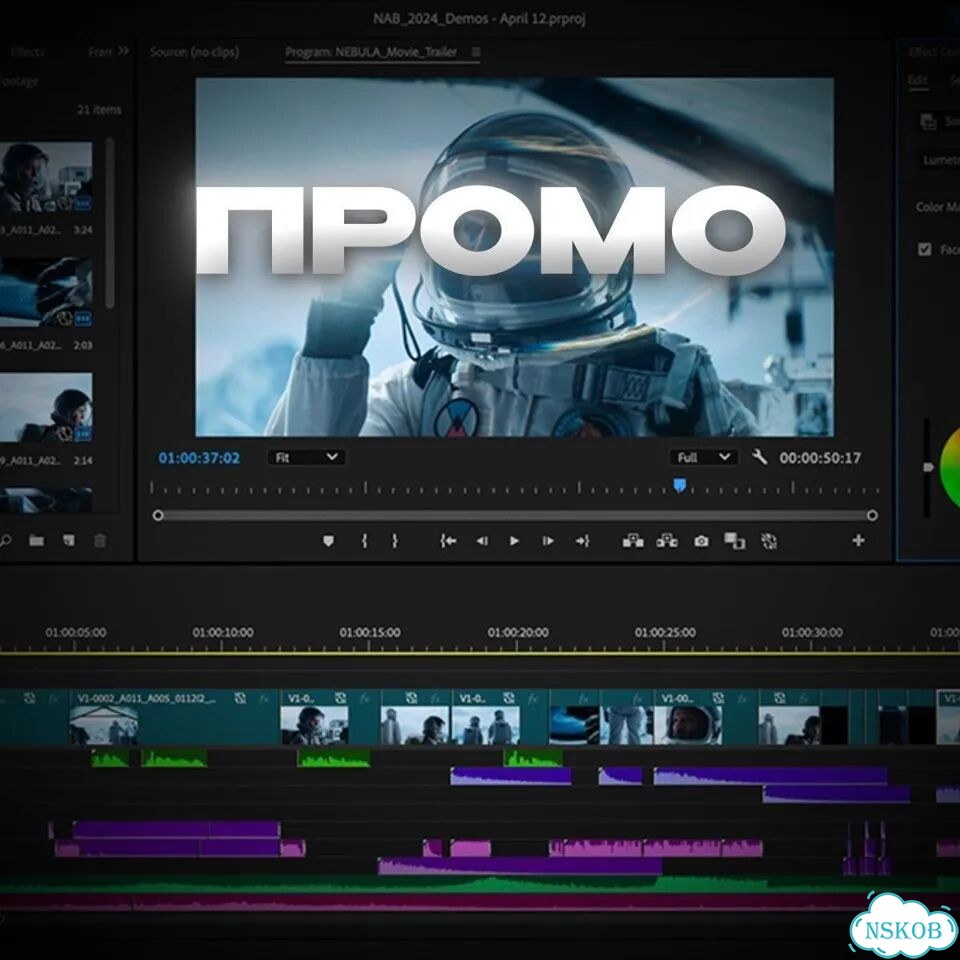Click the blue playhead marker on scrubber
Screen dimensions: 960x960
point(680,486)
